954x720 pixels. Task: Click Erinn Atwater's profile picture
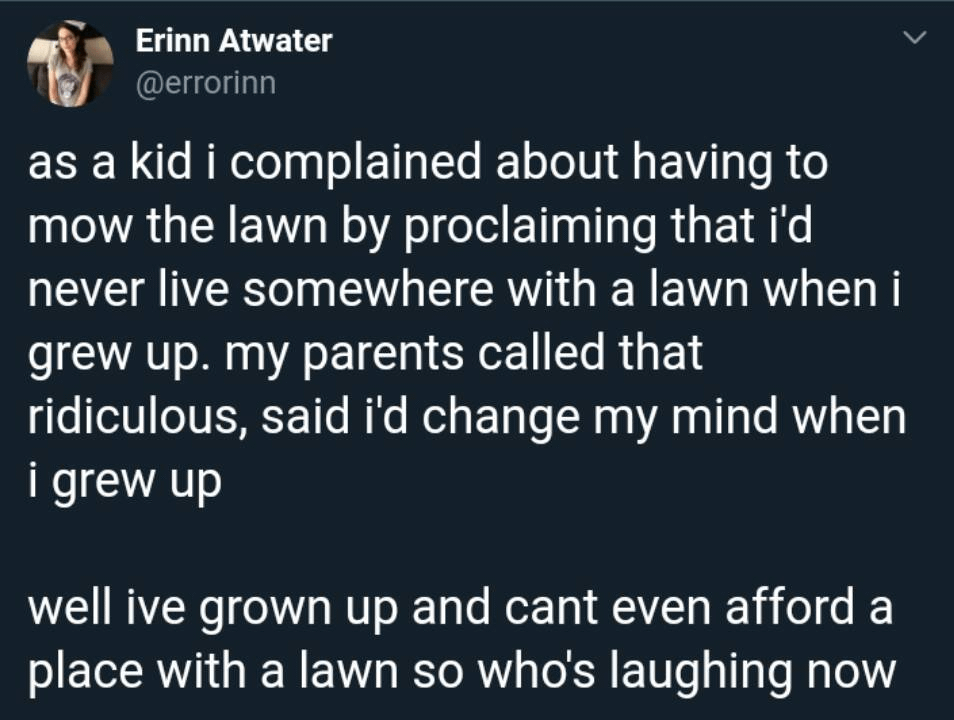point(70,63)
